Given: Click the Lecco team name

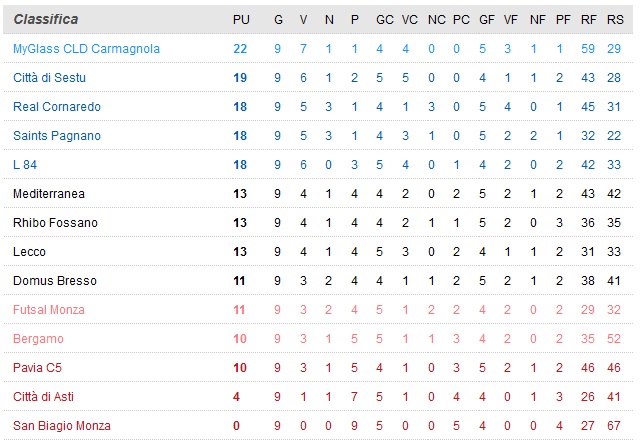Looking at the screenshot, I should 30,252.
